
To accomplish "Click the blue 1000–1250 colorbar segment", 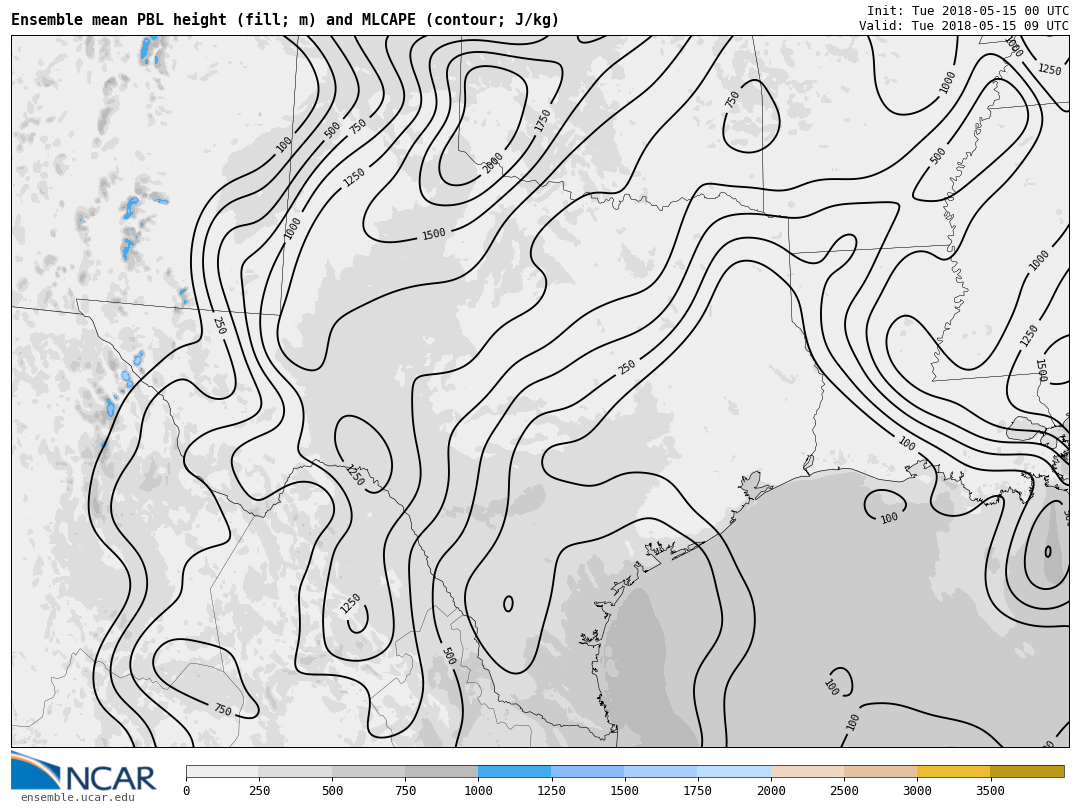I will click(514, 772).
